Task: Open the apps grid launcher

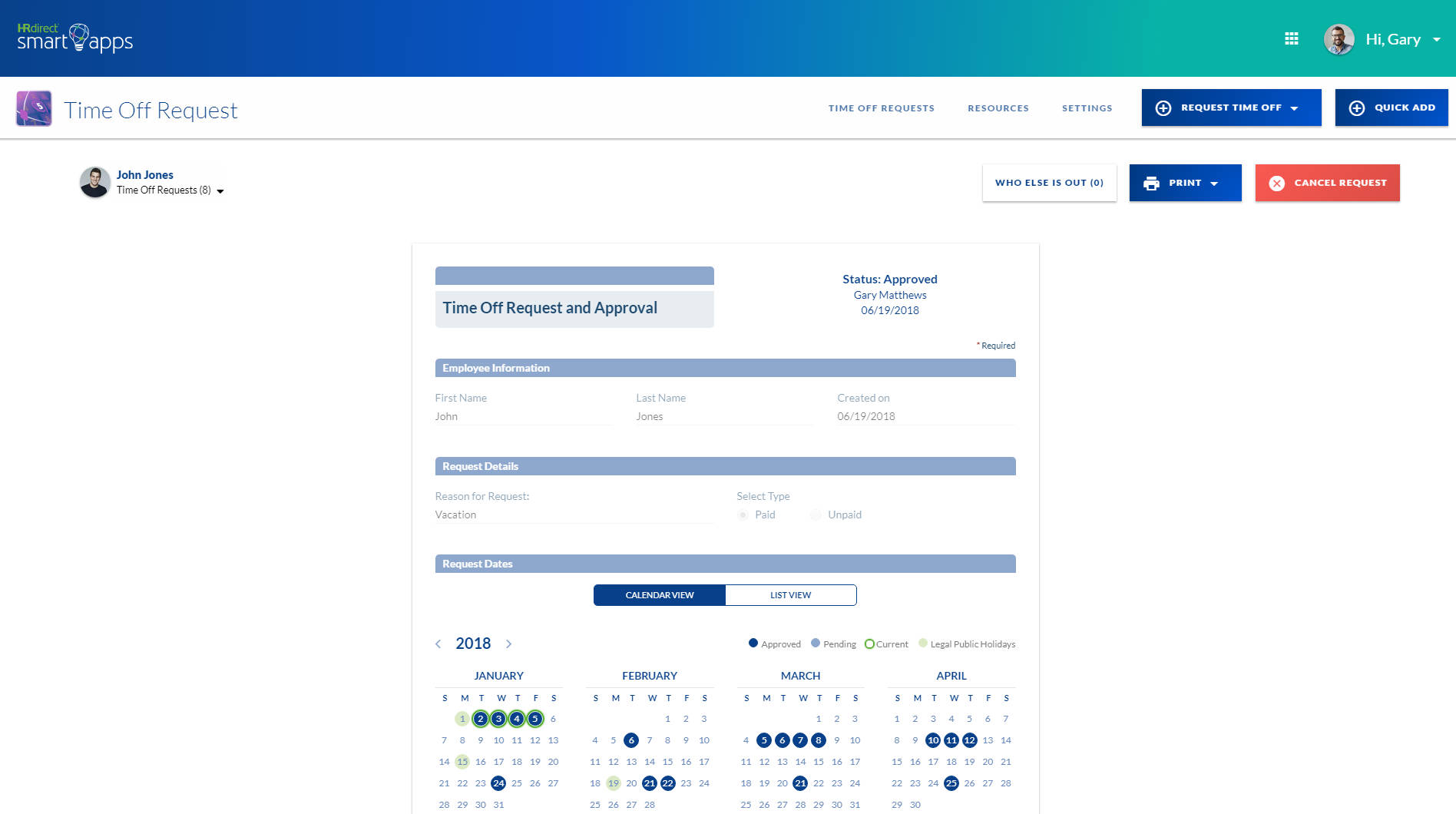Action: (1291, 38)
